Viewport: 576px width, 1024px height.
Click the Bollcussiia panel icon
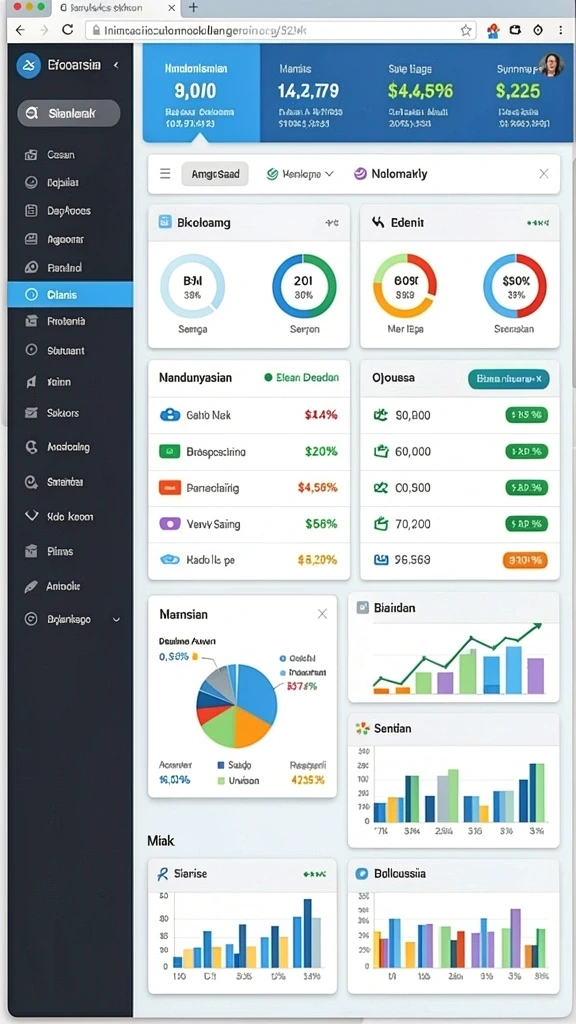(360, 873)
